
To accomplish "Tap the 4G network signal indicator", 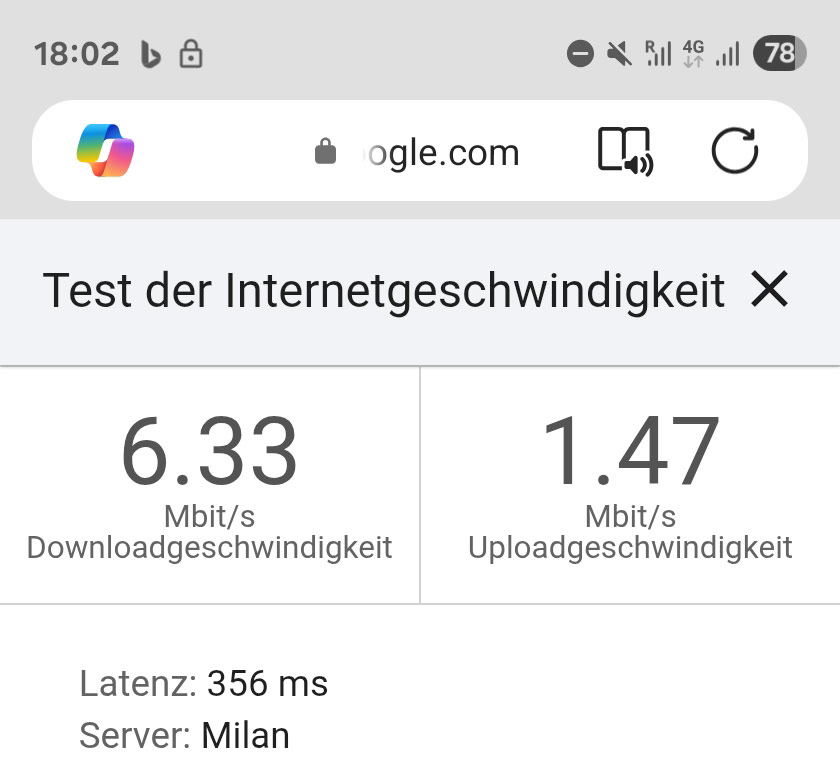I will click(694, 53).
